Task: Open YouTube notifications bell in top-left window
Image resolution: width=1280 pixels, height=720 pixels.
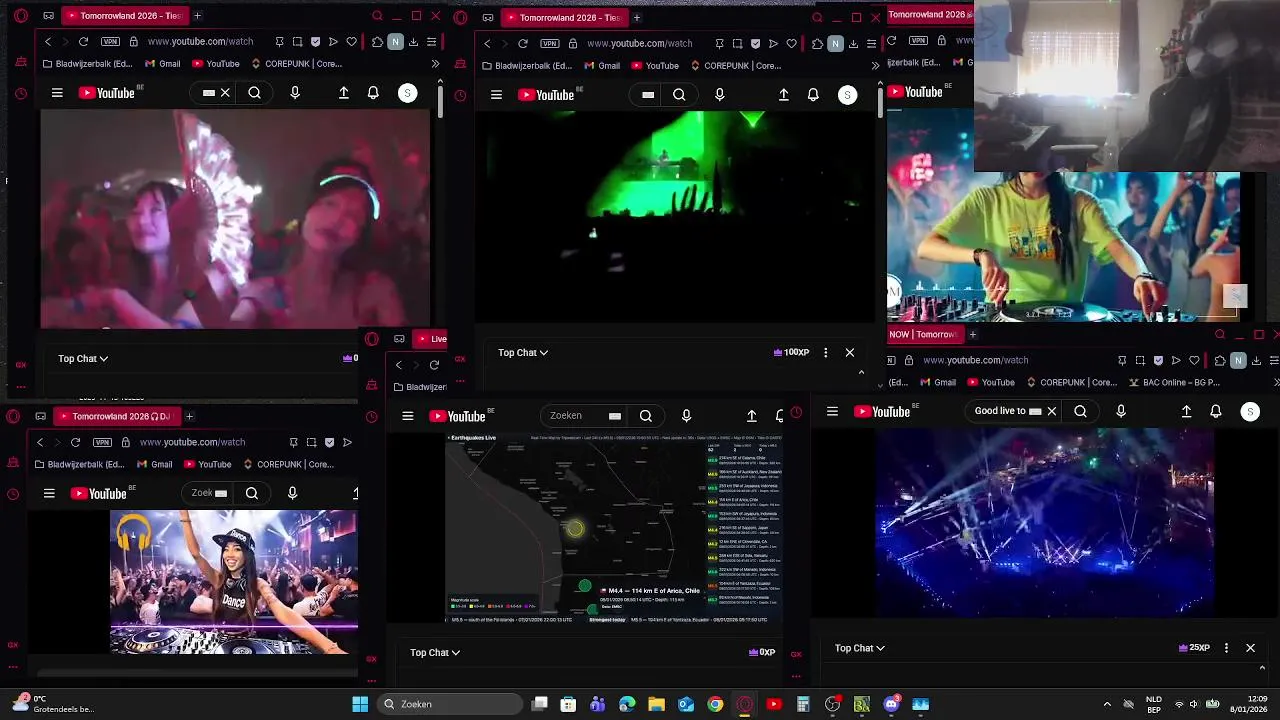Action: pyautogui.click(x=373, y=93)
